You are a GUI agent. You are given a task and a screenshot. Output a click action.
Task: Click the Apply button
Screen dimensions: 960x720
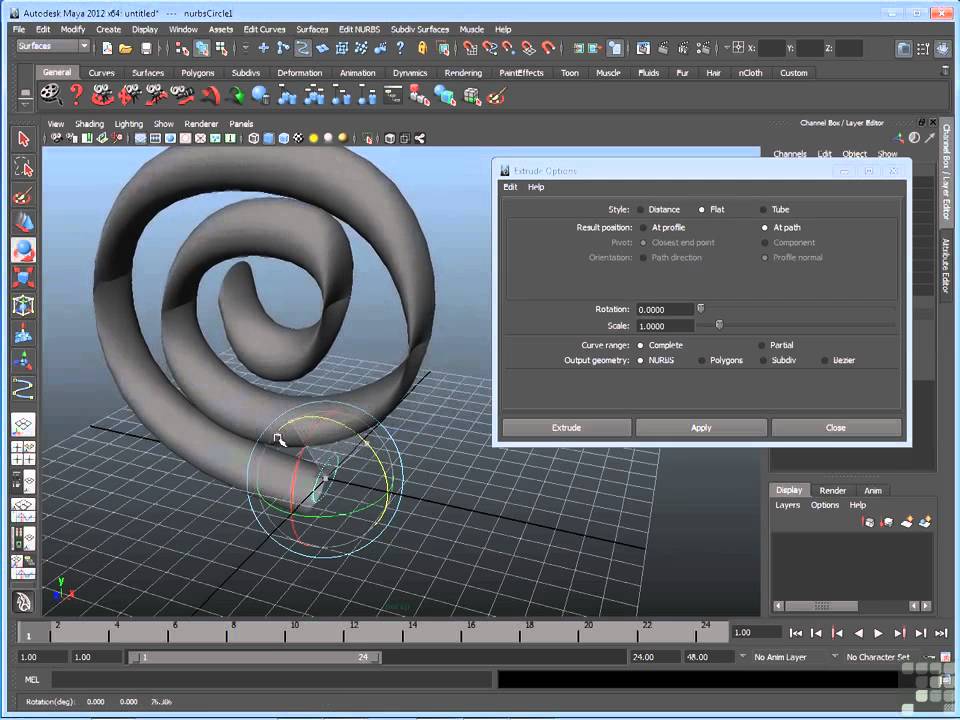701,428
